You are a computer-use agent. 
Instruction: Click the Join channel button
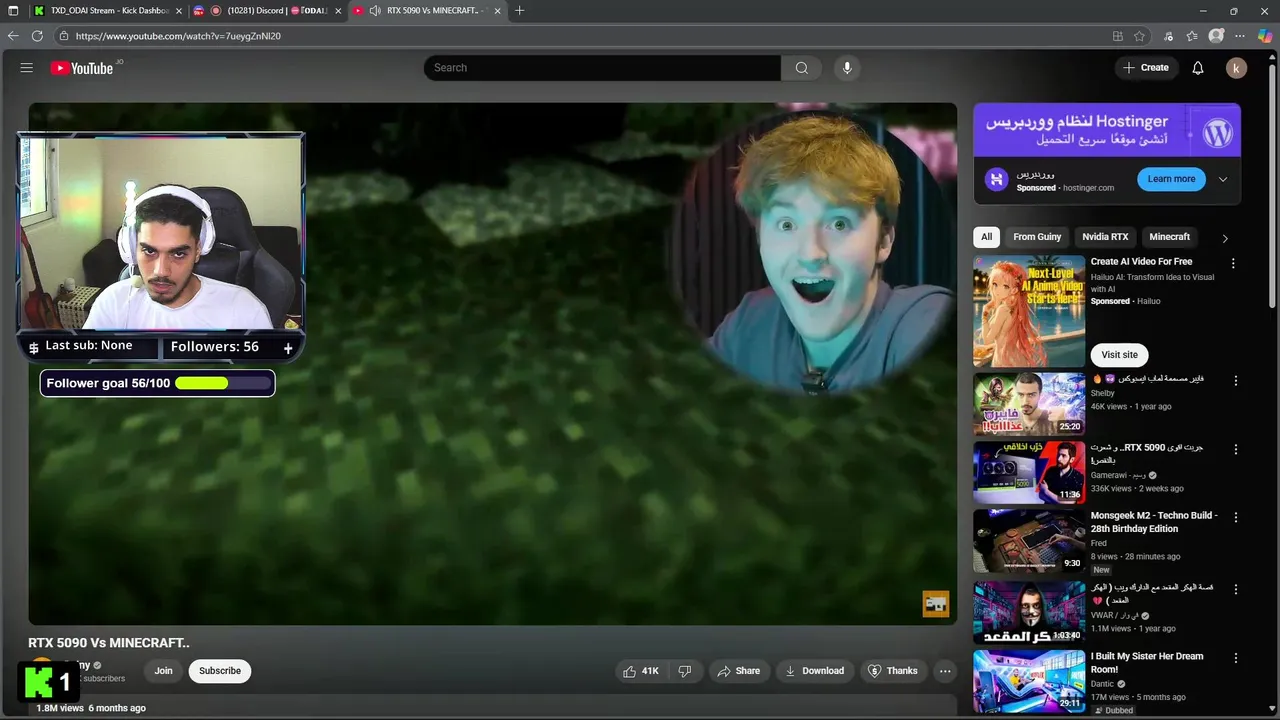(163, 671)
